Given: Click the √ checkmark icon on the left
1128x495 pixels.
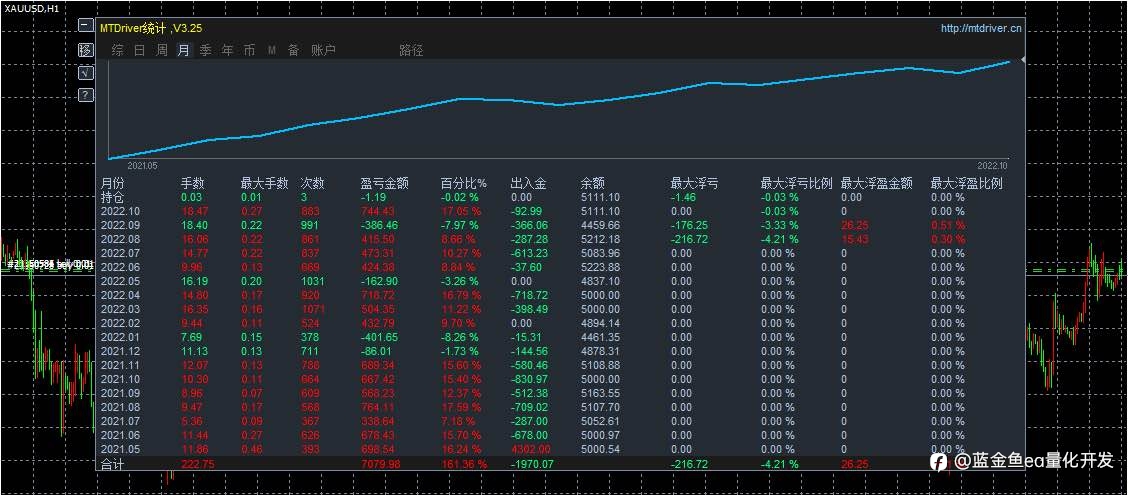Looking at the screenshot, I should click(x=86, y=73).
